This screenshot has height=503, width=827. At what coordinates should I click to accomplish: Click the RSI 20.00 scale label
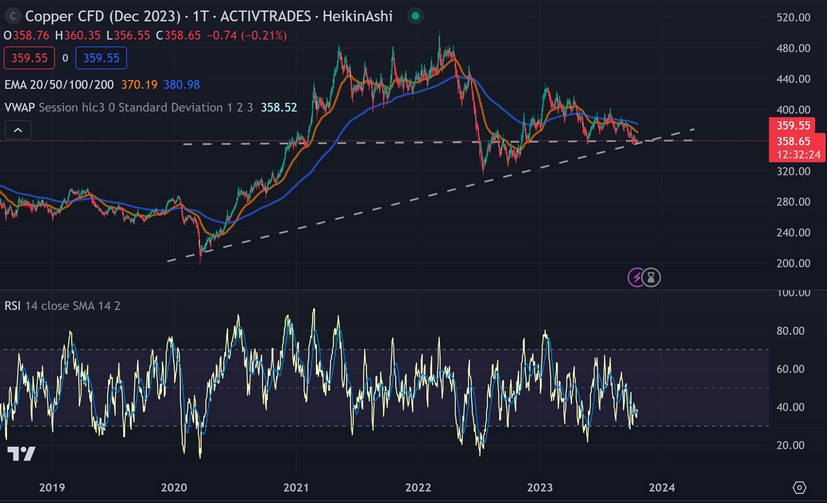(790, 445)
